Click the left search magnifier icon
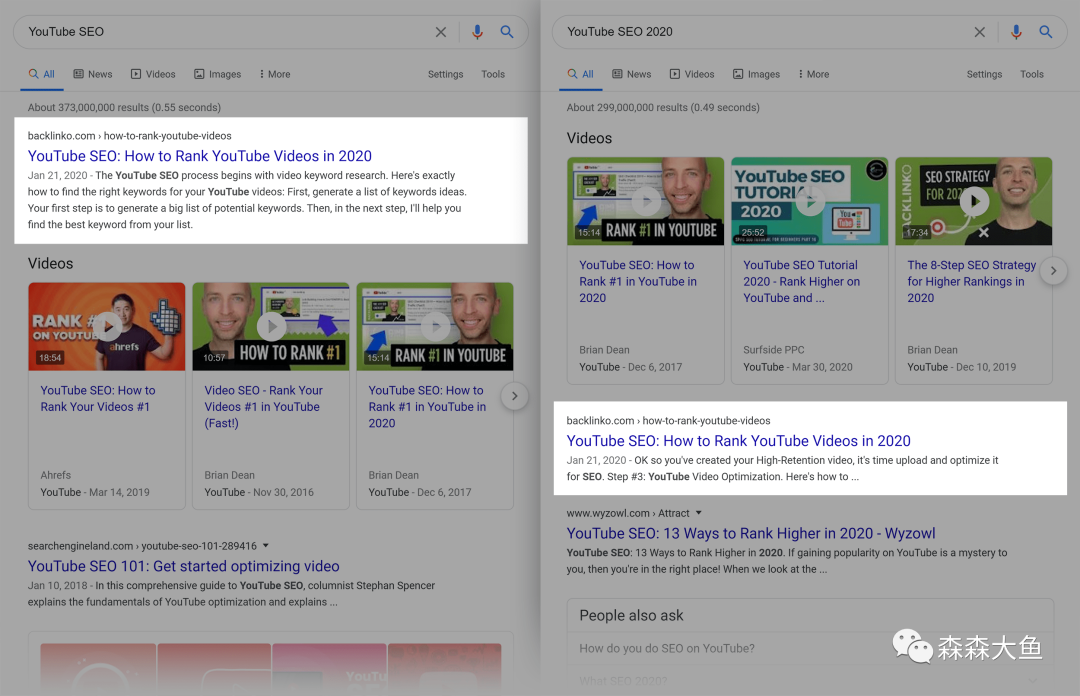This screenshot has width=1080, height=696. coord(507,32)
